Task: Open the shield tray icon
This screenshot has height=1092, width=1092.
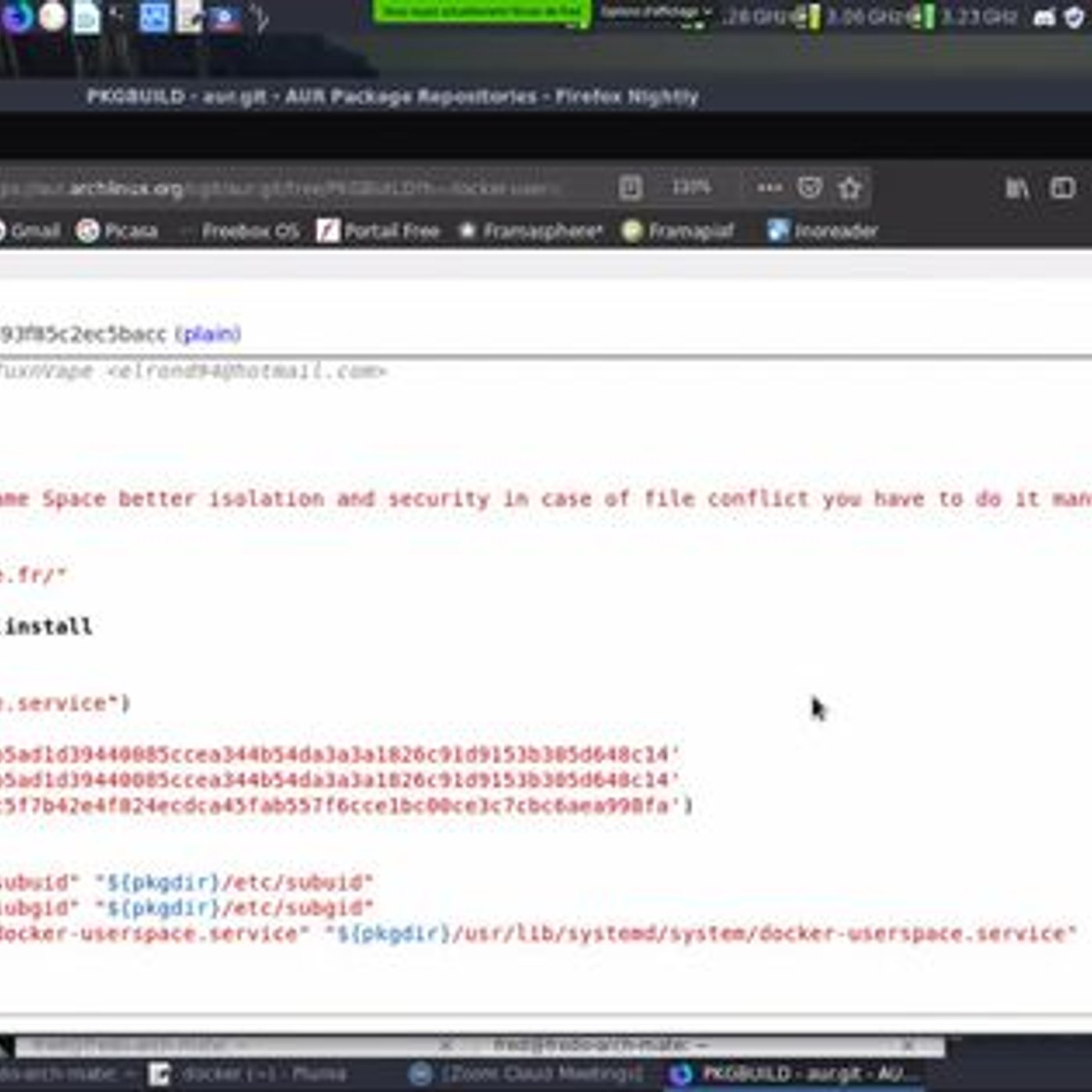Action: coord(1075,17)
